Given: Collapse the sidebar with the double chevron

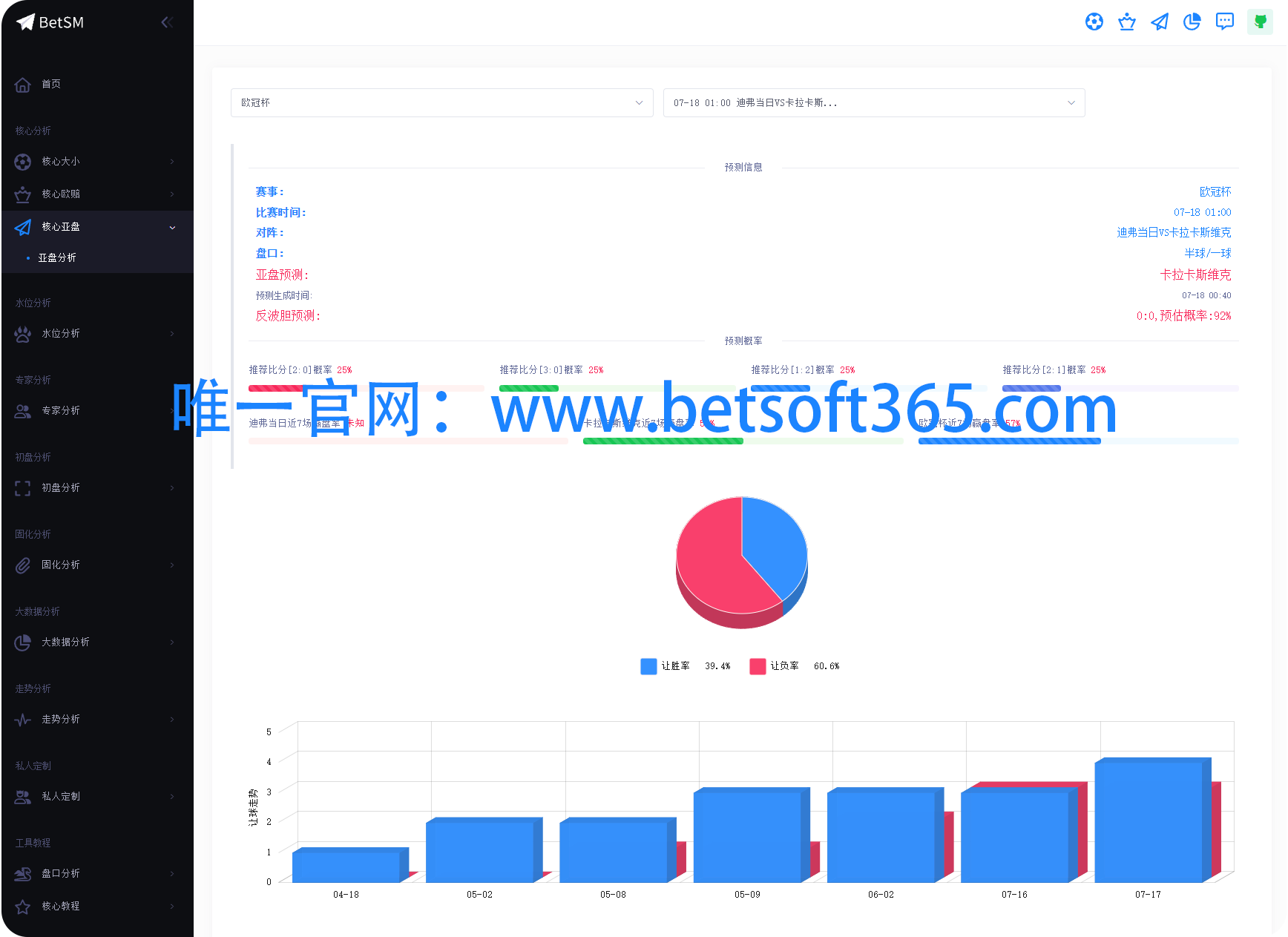Looking at the screenshot, I should 168,22.
